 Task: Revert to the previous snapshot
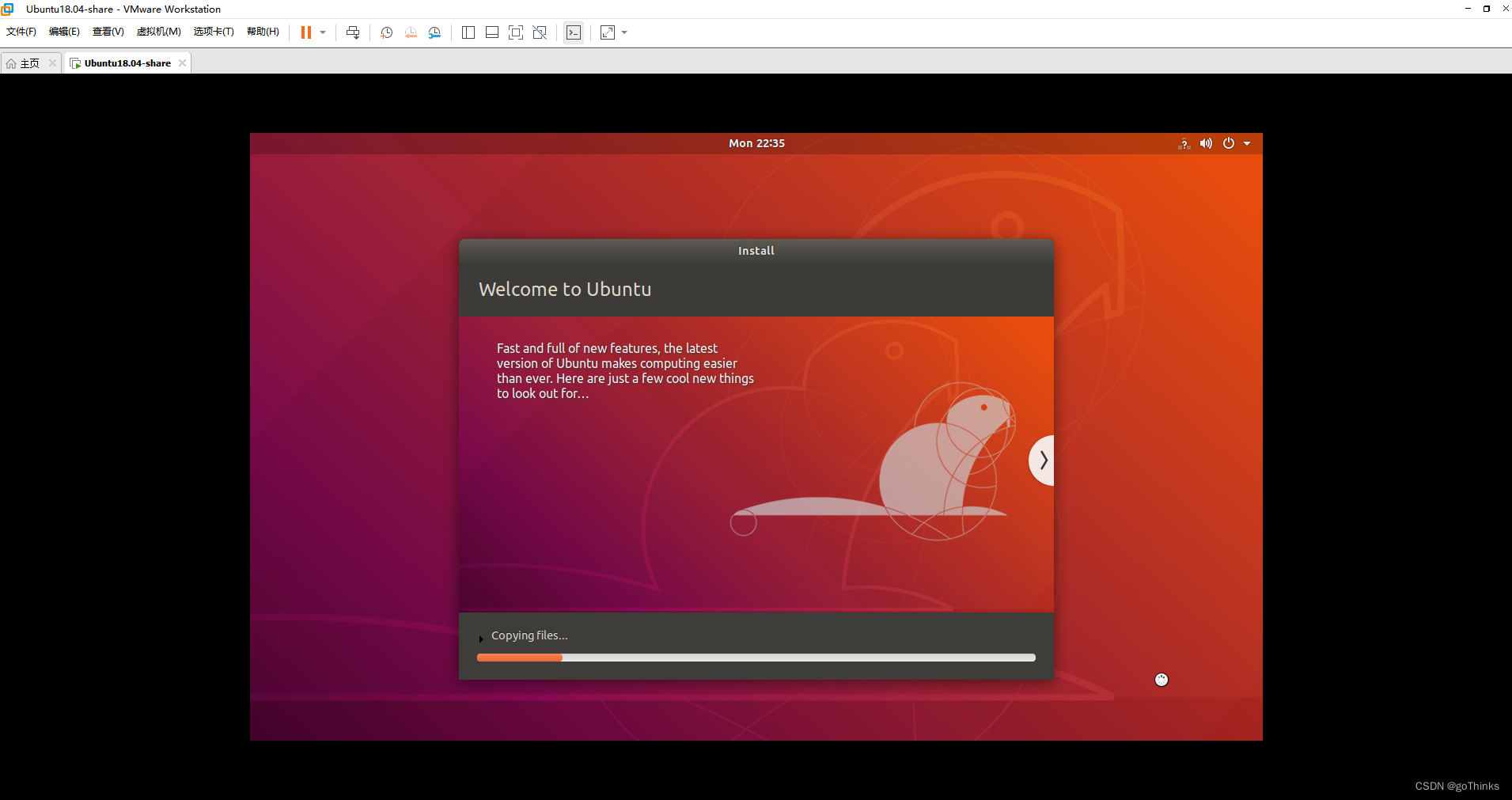click(x=411, y=32)
